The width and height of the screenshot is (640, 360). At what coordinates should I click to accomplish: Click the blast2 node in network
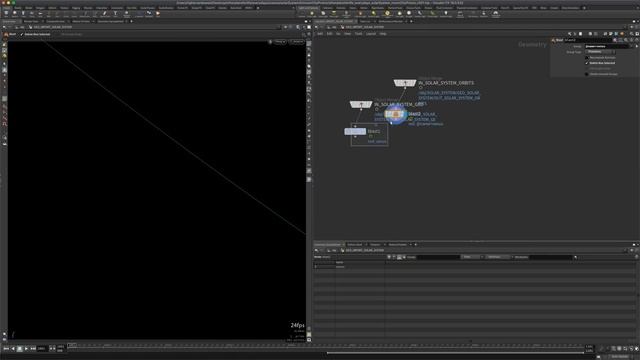[x=395, y=114]
